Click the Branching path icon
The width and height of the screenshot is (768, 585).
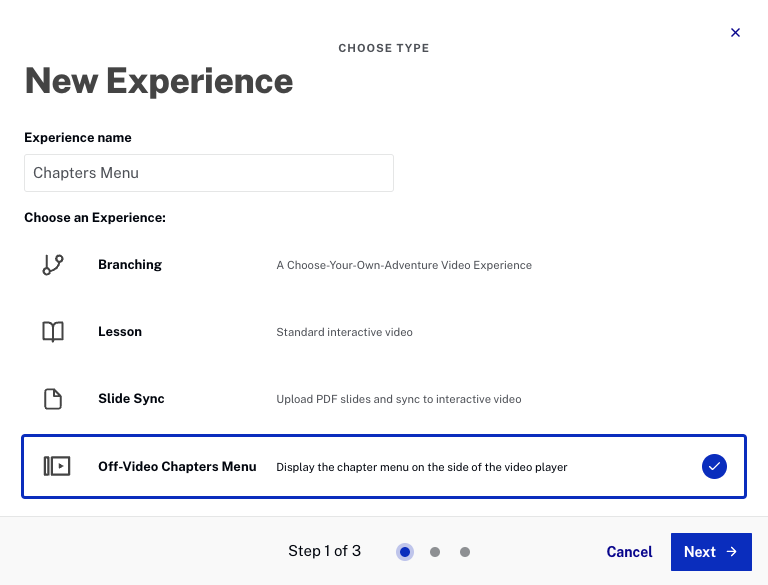click(53, 265)
